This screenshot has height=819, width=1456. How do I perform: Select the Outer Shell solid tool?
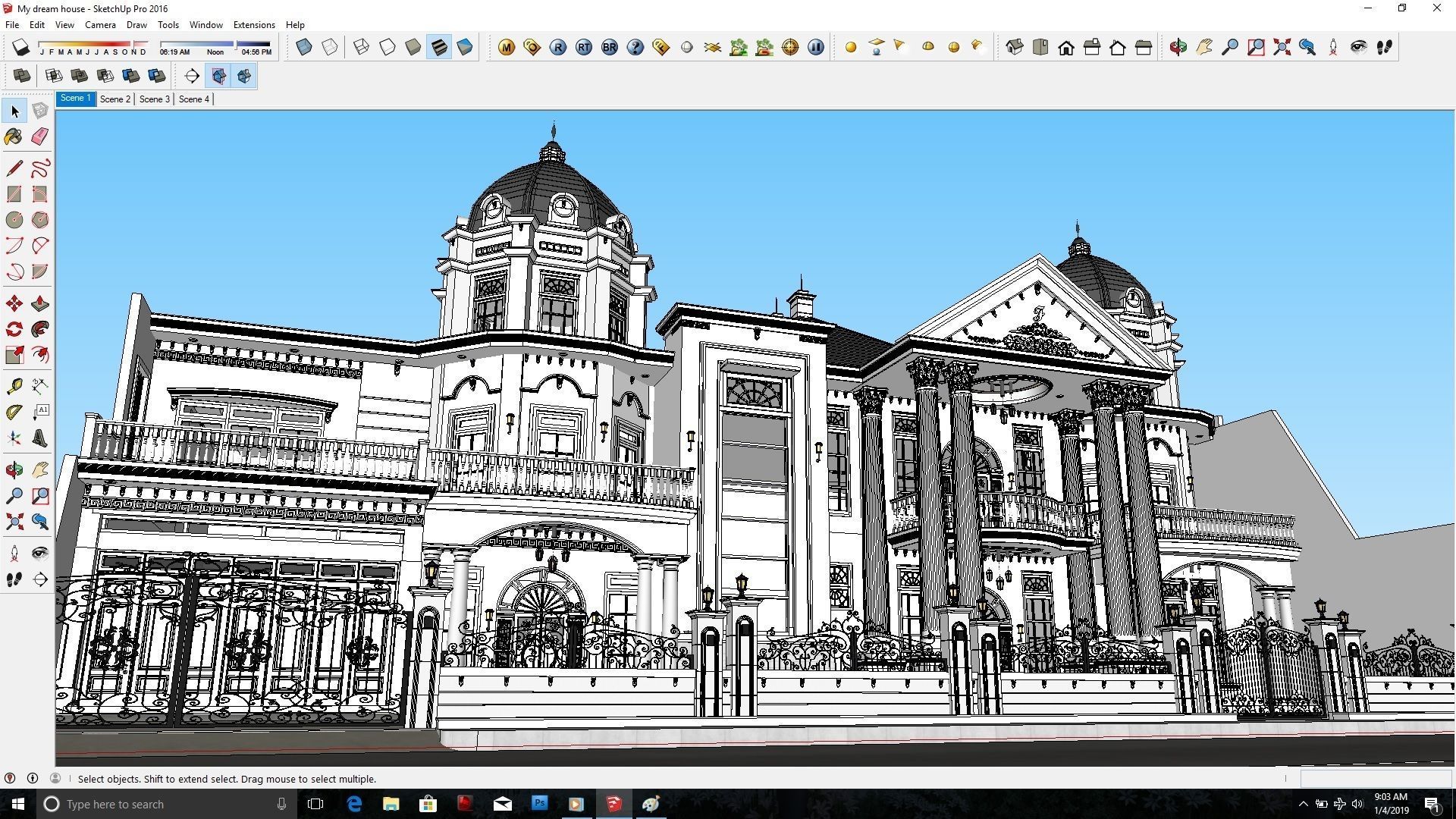point(22,76)
